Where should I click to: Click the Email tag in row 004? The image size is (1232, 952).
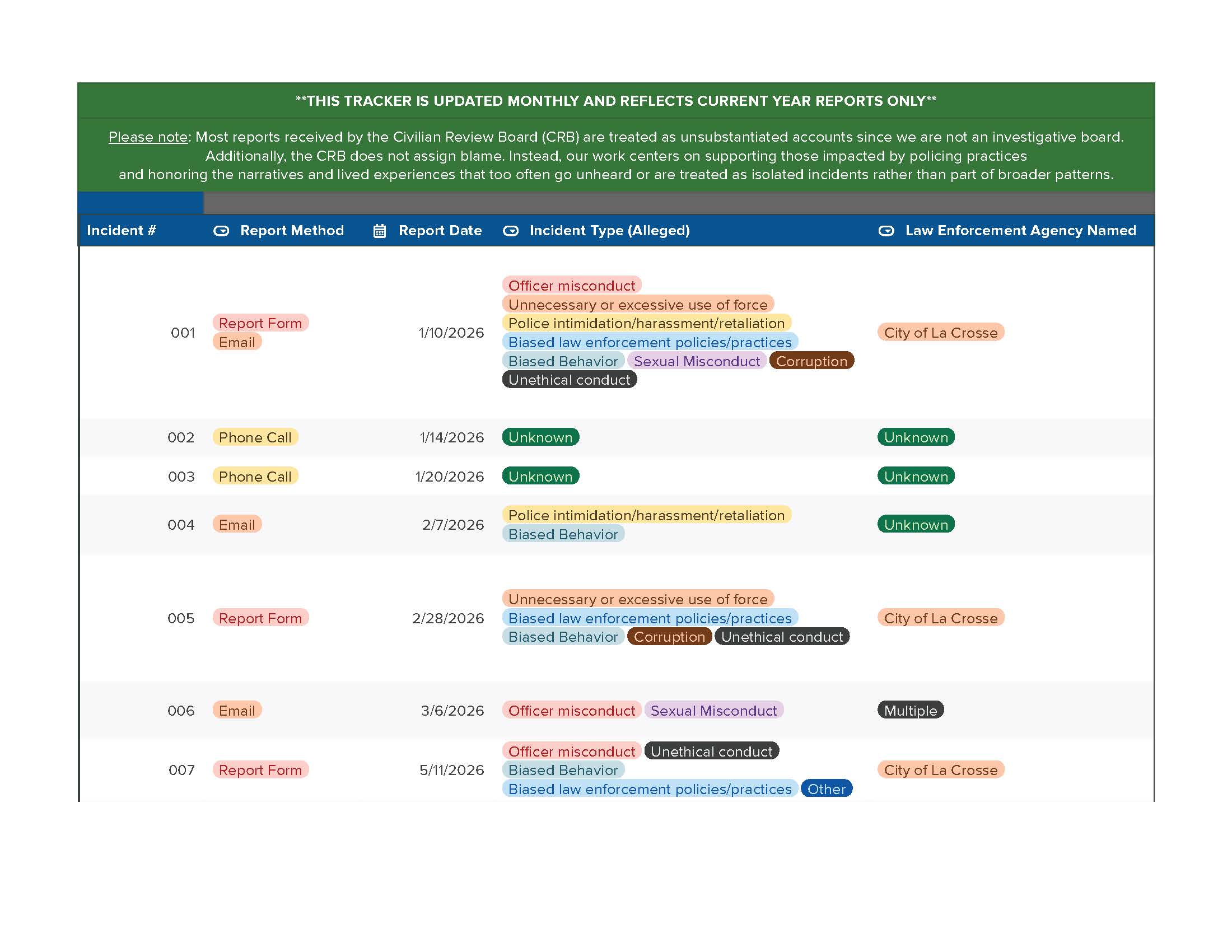pyautogui.click(x=237, y=525)
